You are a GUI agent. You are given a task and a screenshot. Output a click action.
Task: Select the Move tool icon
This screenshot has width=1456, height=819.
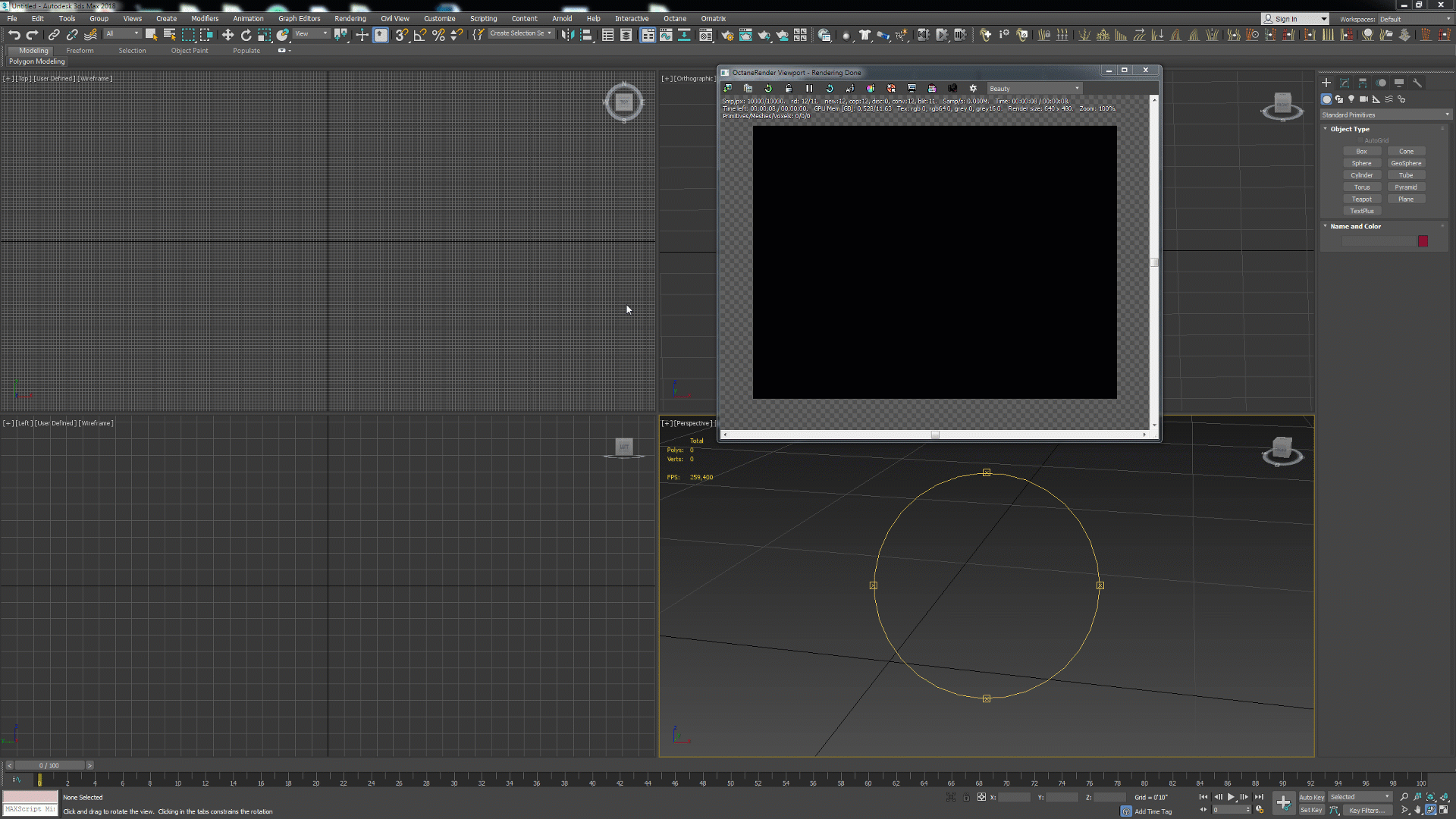[x=227, y=35]
